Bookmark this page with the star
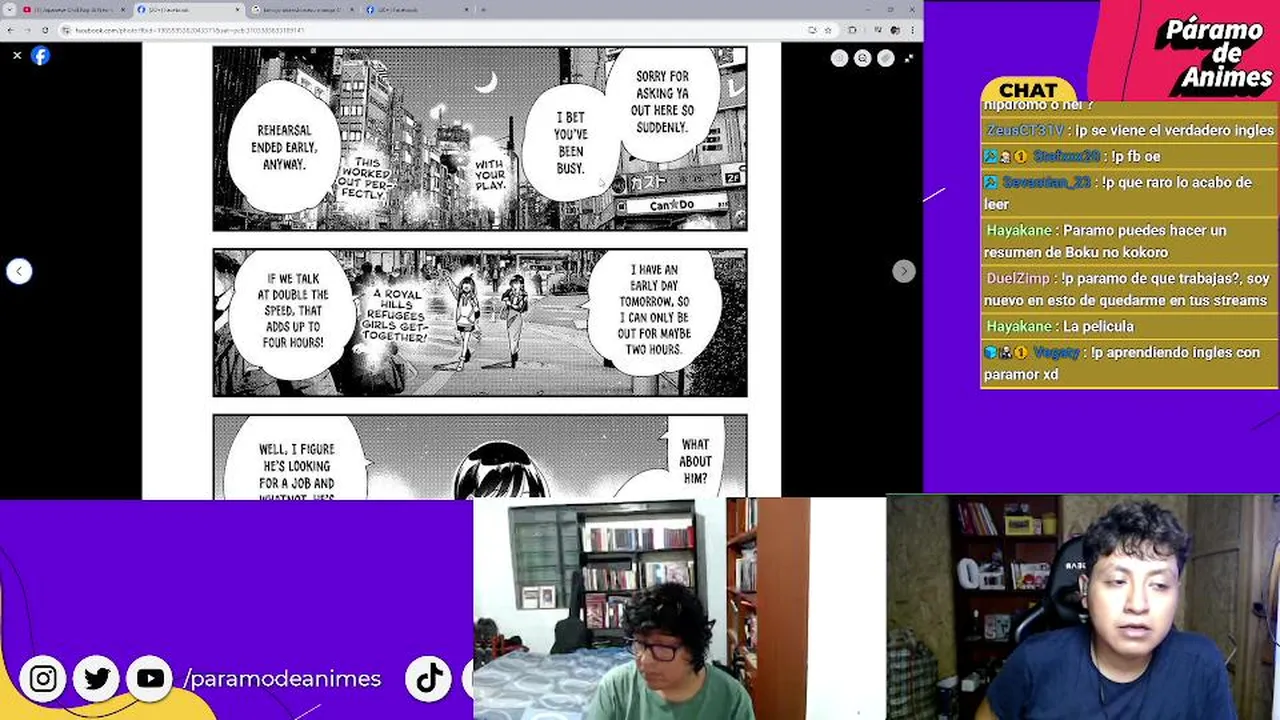Image resolution: width=1280 pixels, height=720 pixels. coord(828,30)
